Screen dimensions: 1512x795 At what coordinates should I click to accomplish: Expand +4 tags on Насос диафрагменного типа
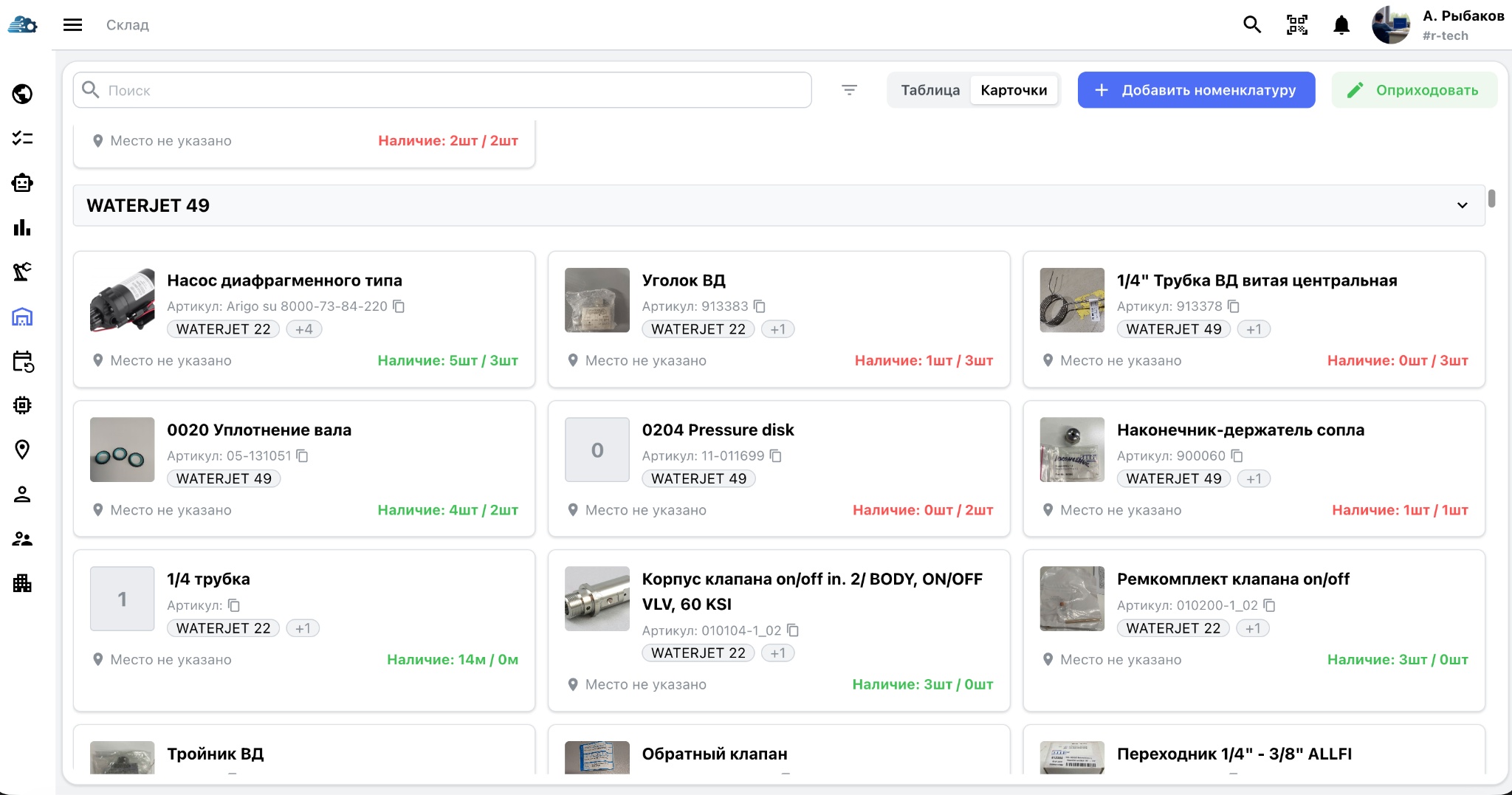(x=304, y=329)
